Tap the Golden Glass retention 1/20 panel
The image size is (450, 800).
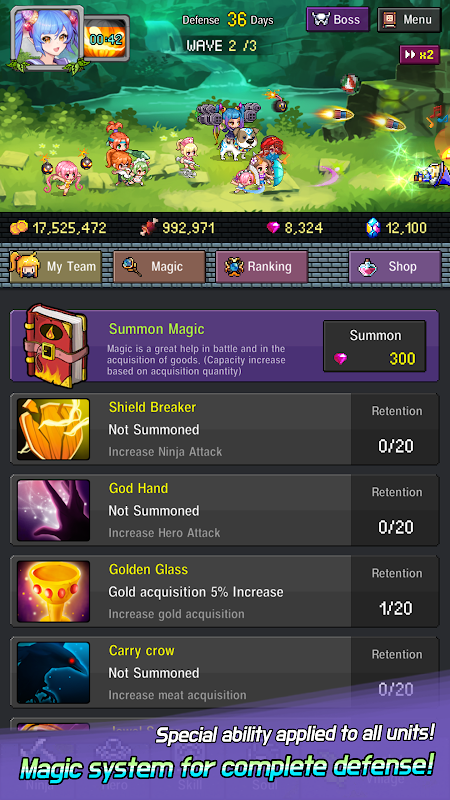396,591
